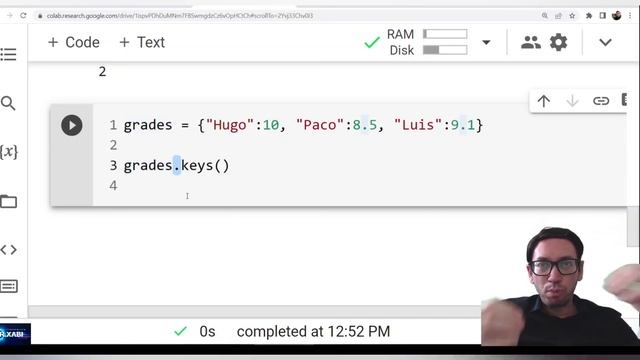Click the "Luis" key string

(418, 125)
